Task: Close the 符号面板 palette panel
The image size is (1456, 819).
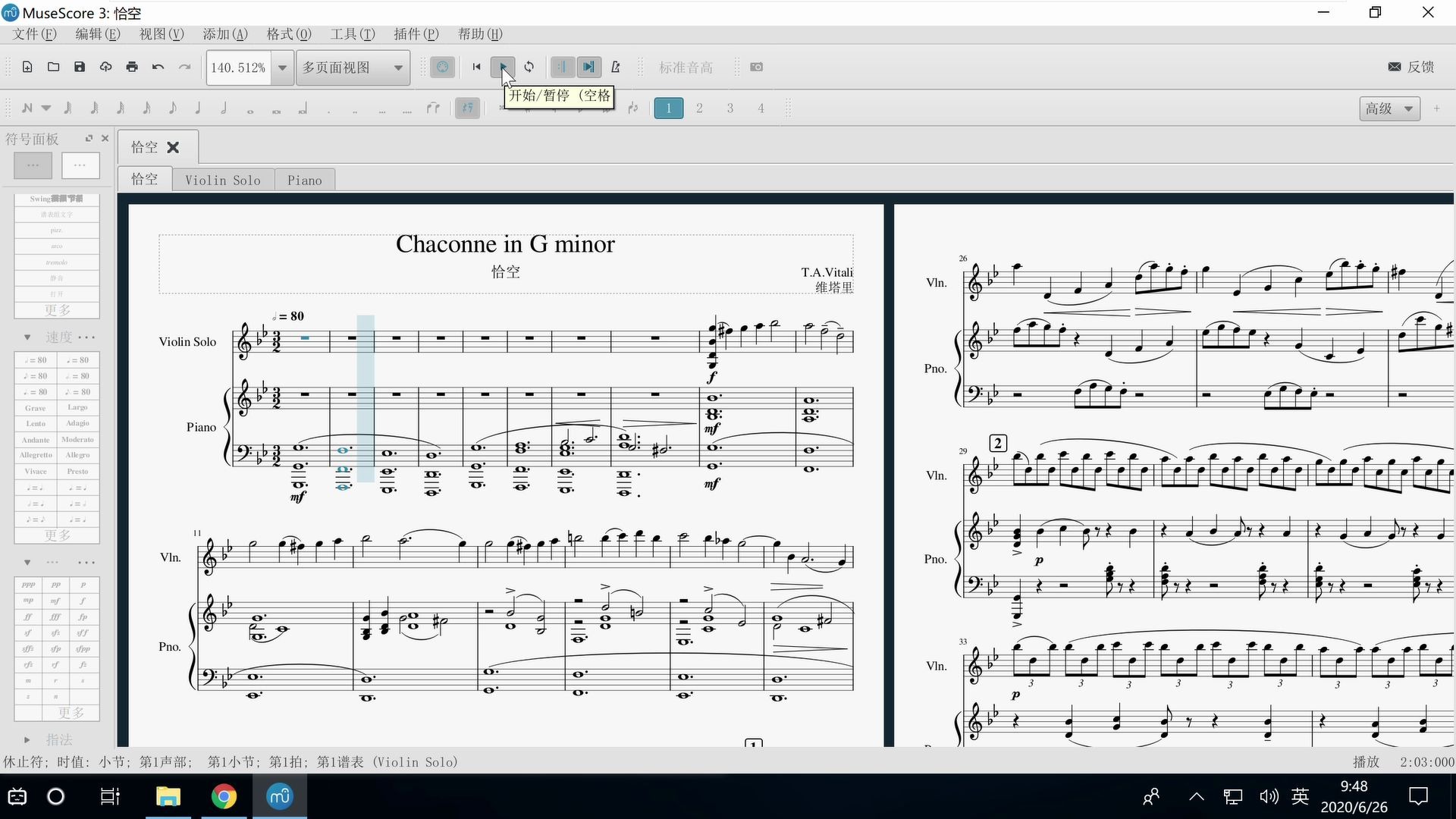Action: coord(105,138)
